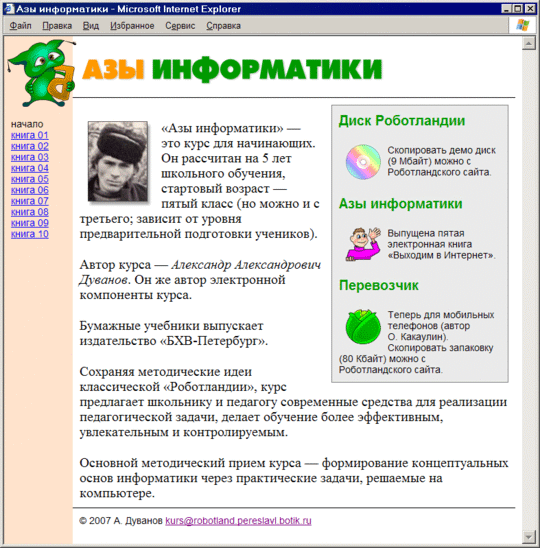The height and width of the screenshot is (548, 540).
Task: Open the Правка menu
Action: pyautogui.click(x=57, y=26)
